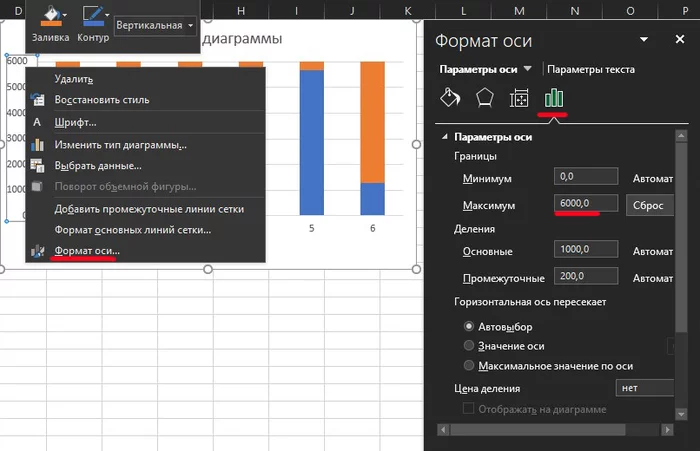
Task: Select the Автовыбор radio button
Action: pyautogui.click(x=468, y=326)
